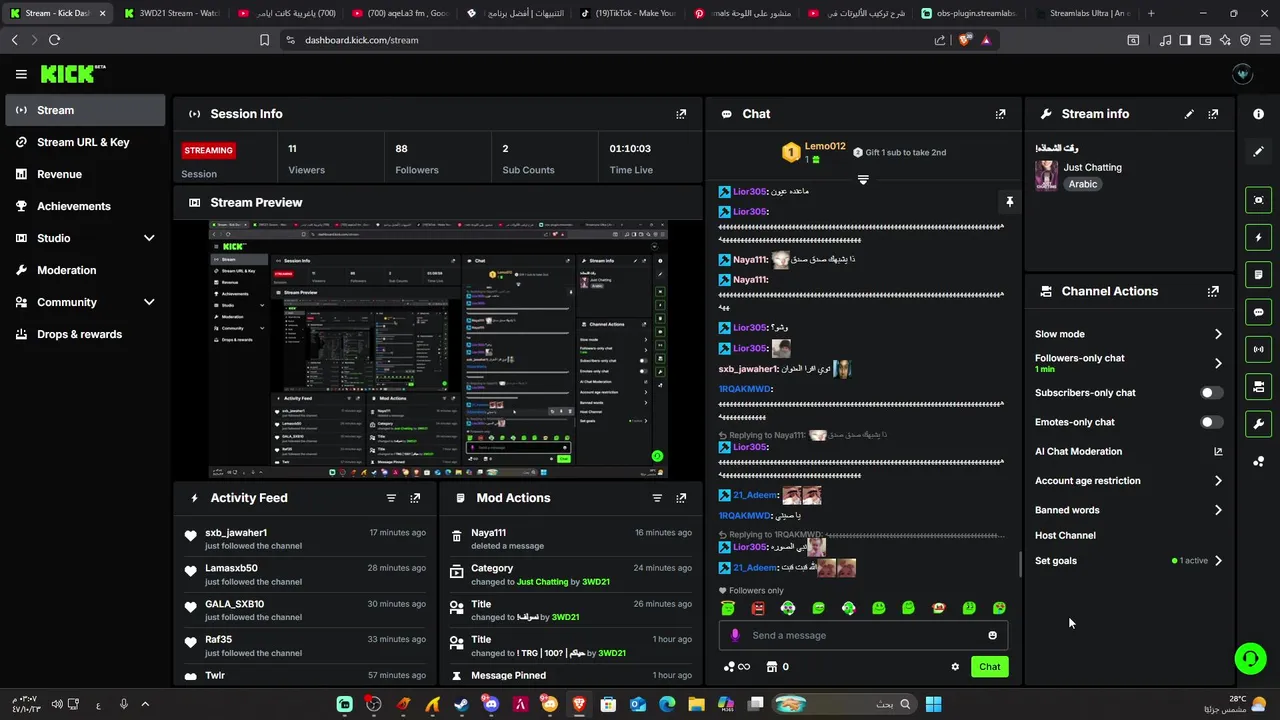Click the channel points infinity icon
Viewport: 1280px width, 720px height.
pos(736,667)
